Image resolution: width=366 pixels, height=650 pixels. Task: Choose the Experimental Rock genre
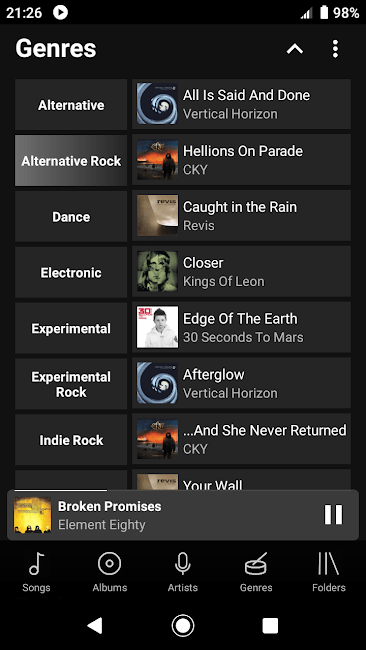(x=71, y=384)
